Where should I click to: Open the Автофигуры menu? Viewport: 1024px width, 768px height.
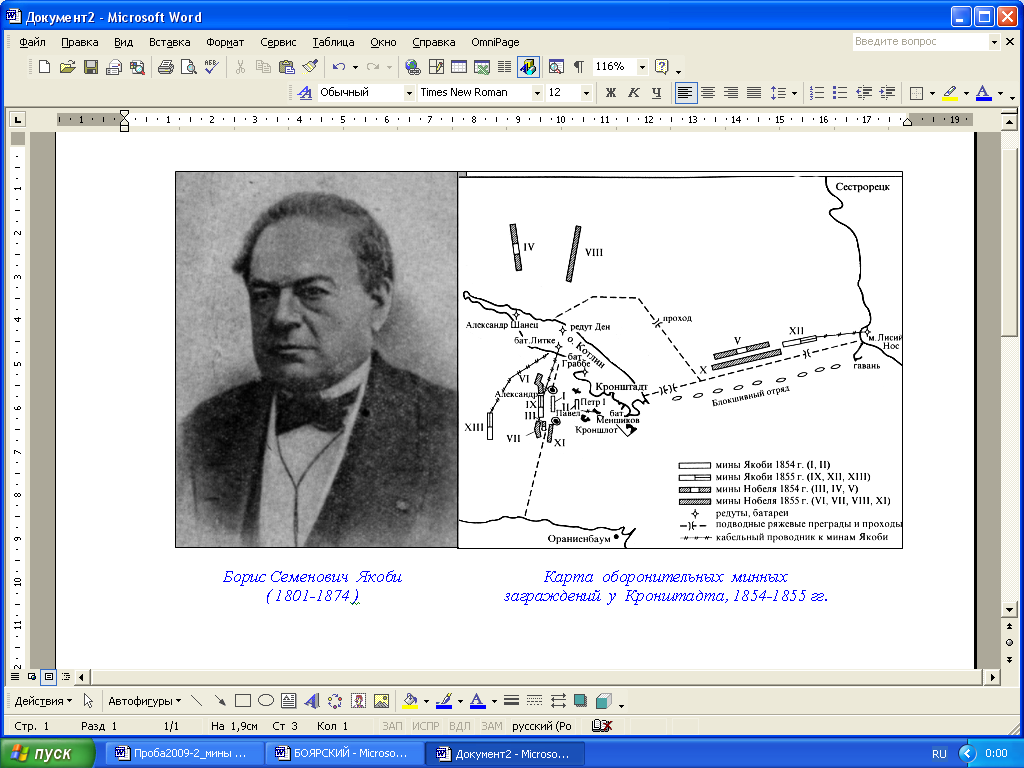(144, 701)
